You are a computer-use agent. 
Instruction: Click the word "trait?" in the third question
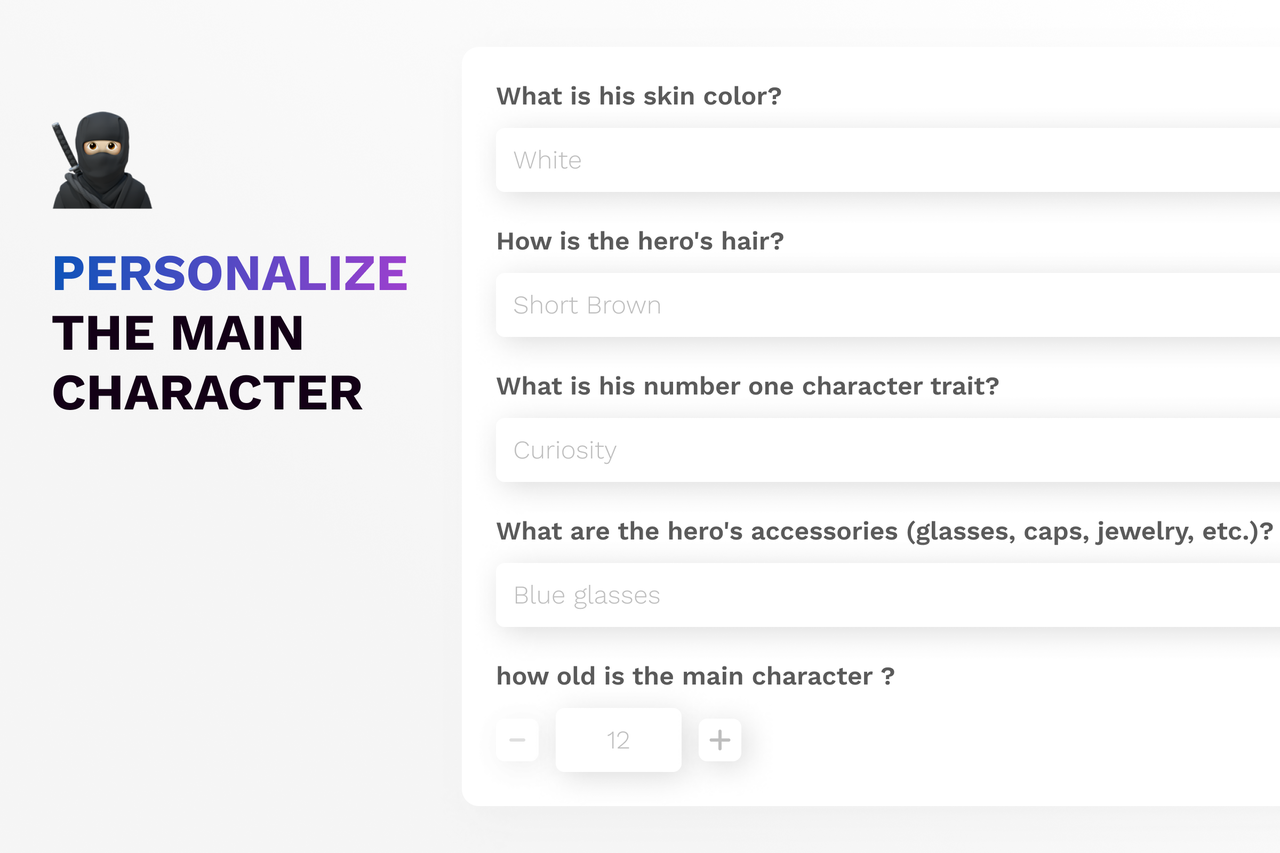966,387
